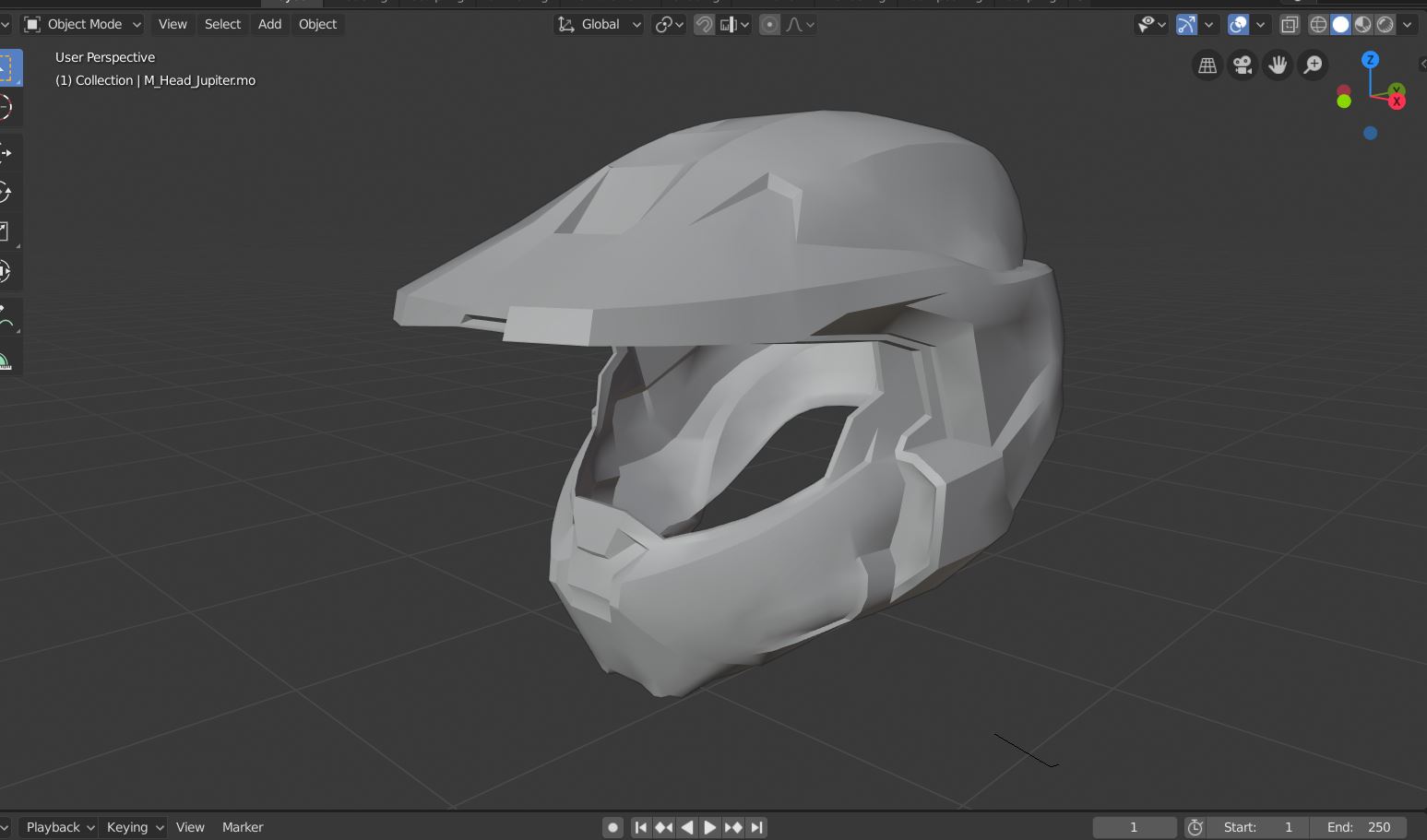
Task: Toggle the camera view button
Action: click(1243, 65)
